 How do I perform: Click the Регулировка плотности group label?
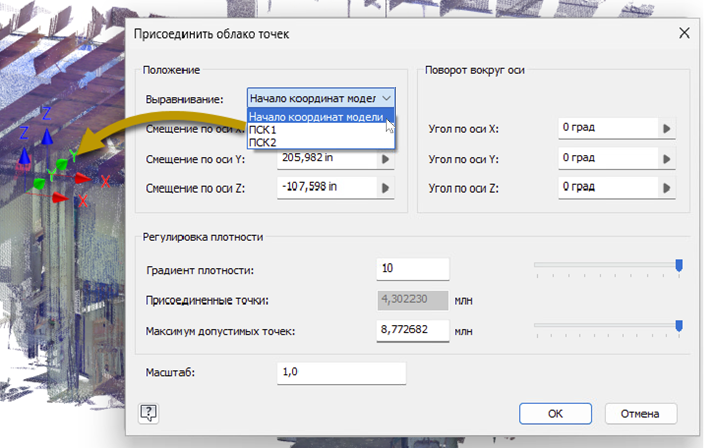tap(203, 237)
